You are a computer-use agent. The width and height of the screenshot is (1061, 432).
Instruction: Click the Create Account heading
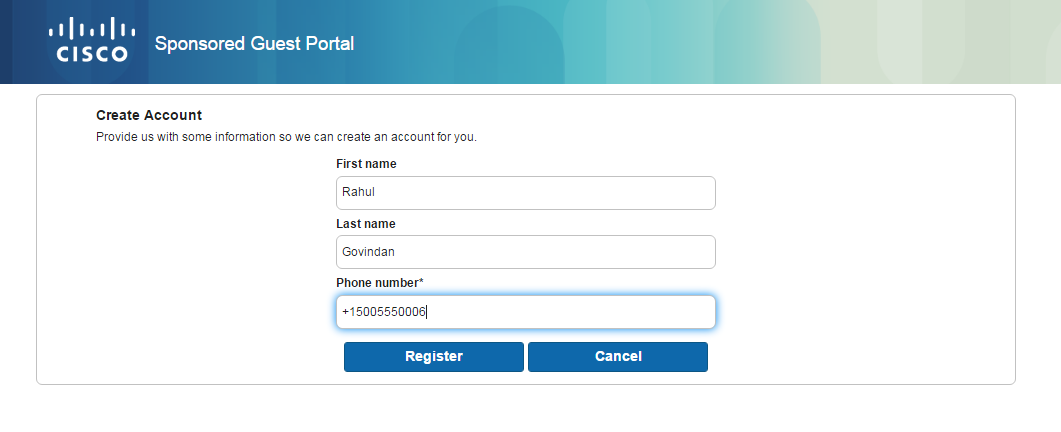pos(149,115)
